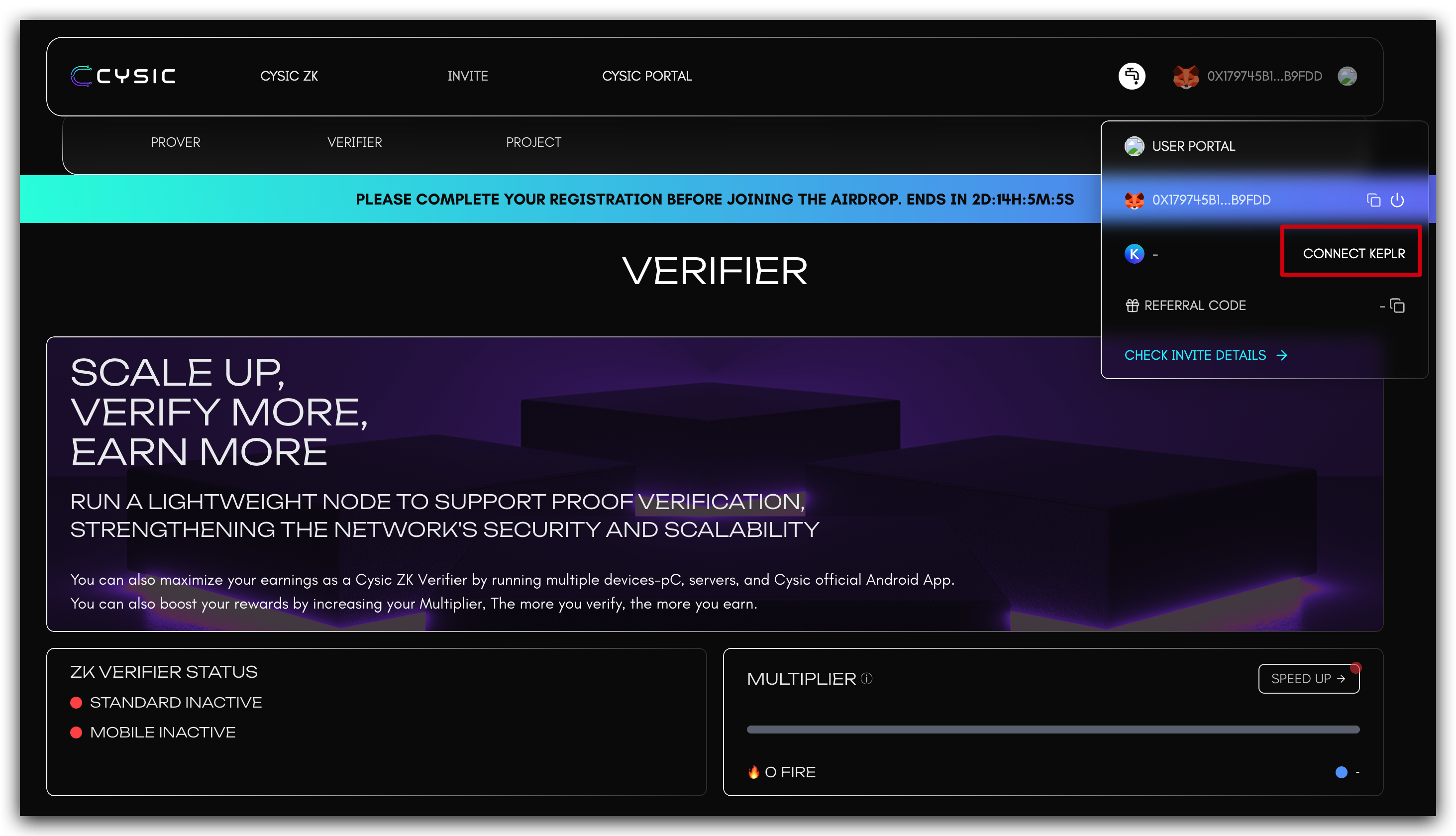Image resolution: width=1456 pixels, height=836 pixels.
Task: Click the Speed Up button
Action: point(1308,679)
